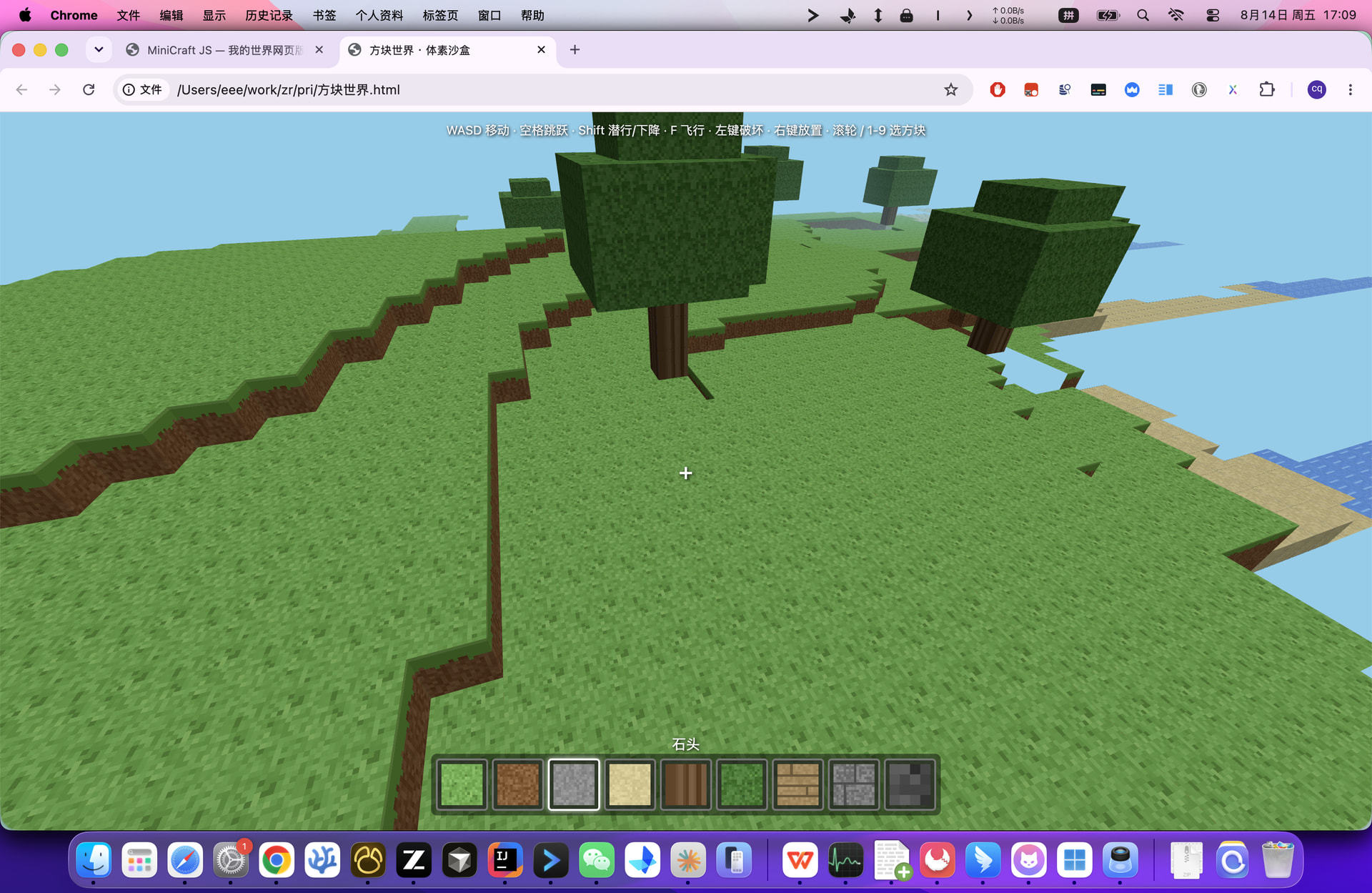Select the sand block hotbar slot
The height and width of the screenshot is (893, 1372).
pyautogui.click(x=630, y=784)
